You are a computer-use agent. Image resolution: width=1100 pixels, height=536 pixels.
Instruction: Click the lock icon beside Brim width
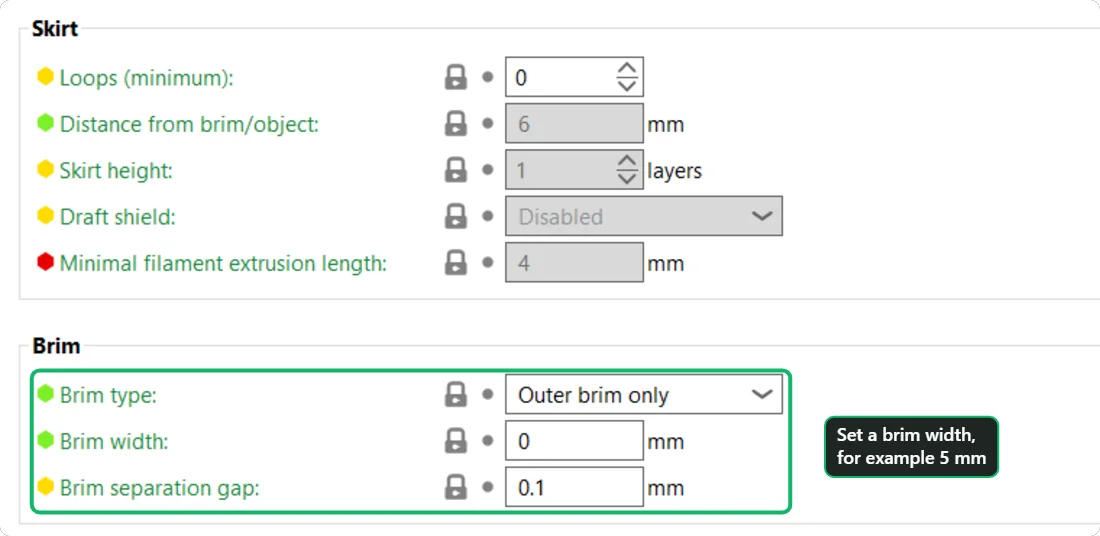click(455, 441)
